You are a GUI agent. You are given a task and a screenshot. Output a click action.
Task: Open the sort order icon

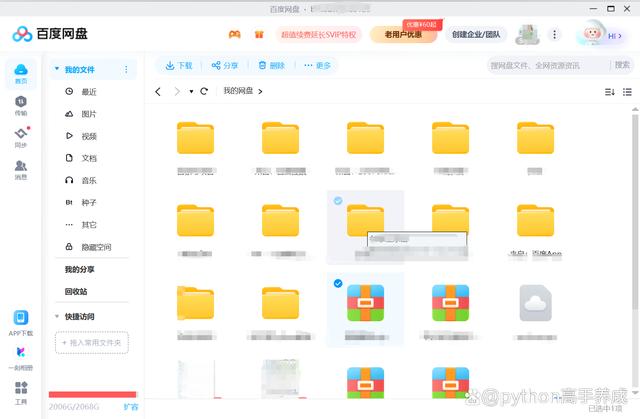[609, 92]
